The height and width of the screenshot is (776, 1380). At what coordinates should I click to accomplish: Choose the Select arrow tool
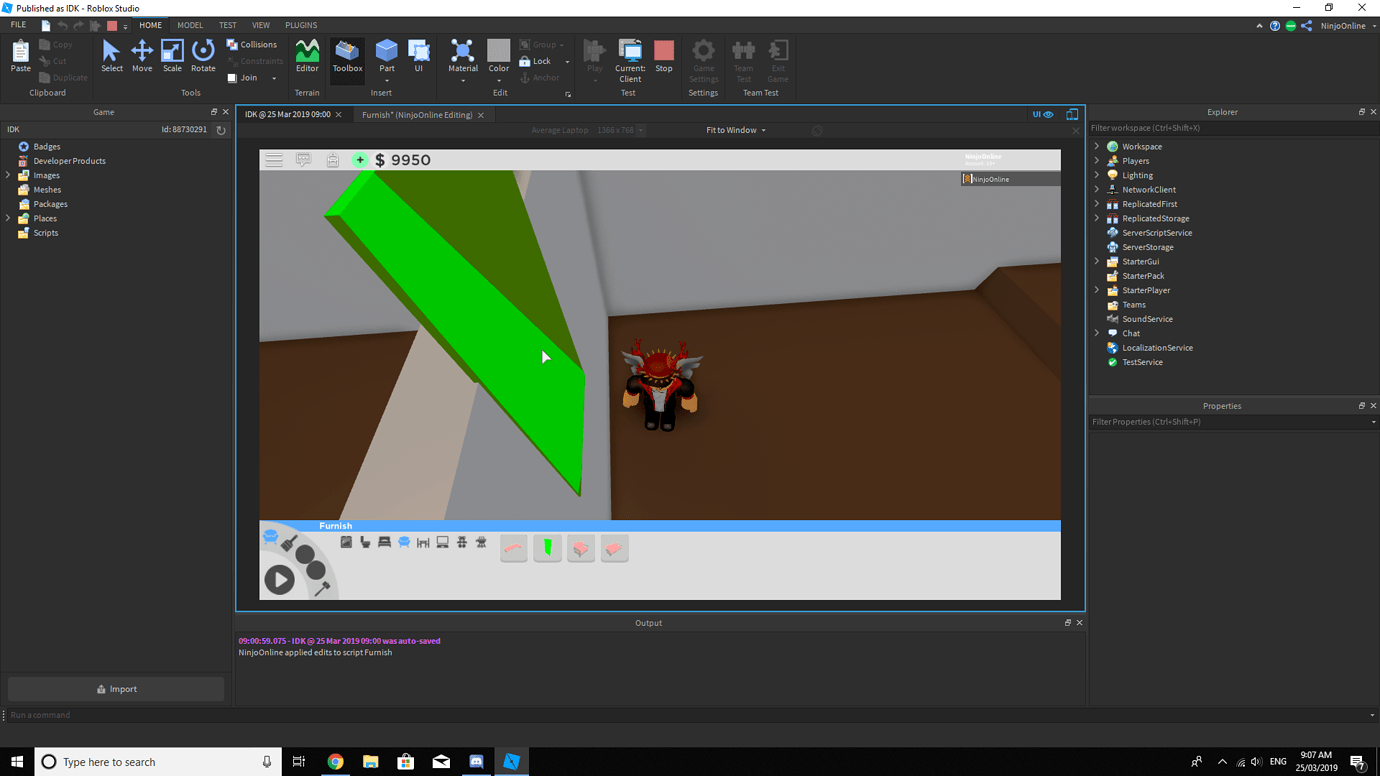coord(112,56)
